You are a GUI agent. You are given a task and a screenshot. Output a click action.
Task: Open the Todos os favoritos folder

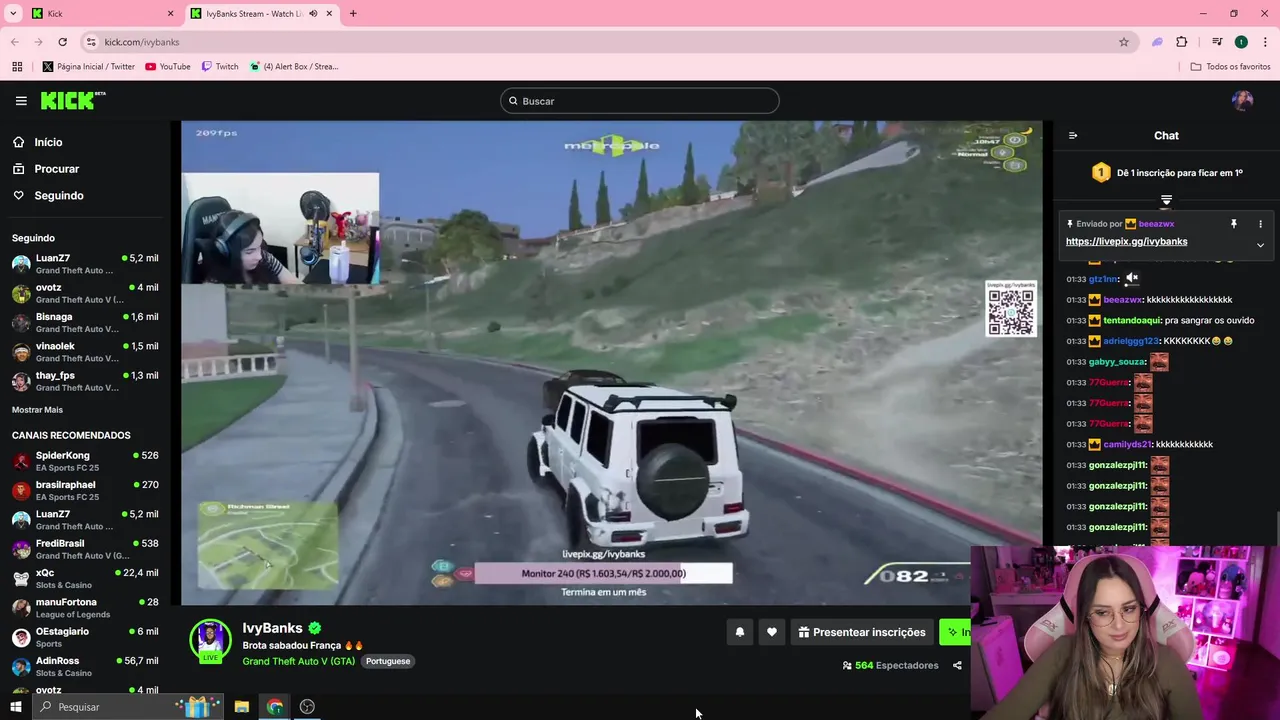point(1230,67)
